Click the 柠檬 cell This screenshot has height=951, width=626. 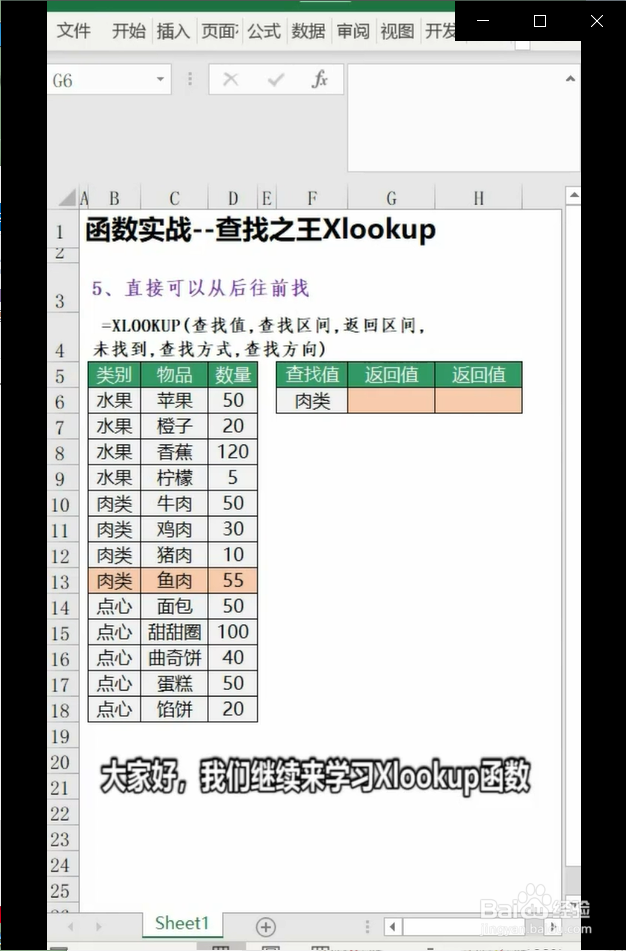click(174, 478)
